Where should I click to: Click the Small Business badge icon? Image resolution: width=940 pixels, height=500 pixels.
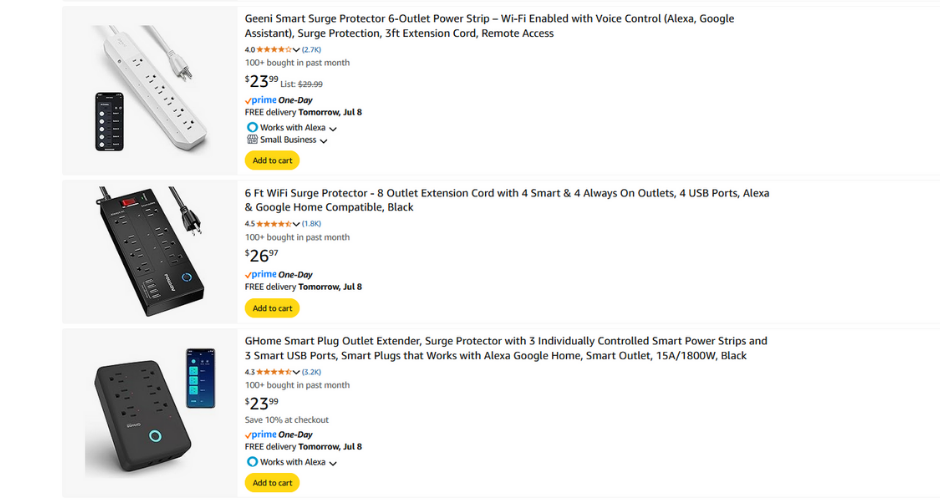pos(252,140)
